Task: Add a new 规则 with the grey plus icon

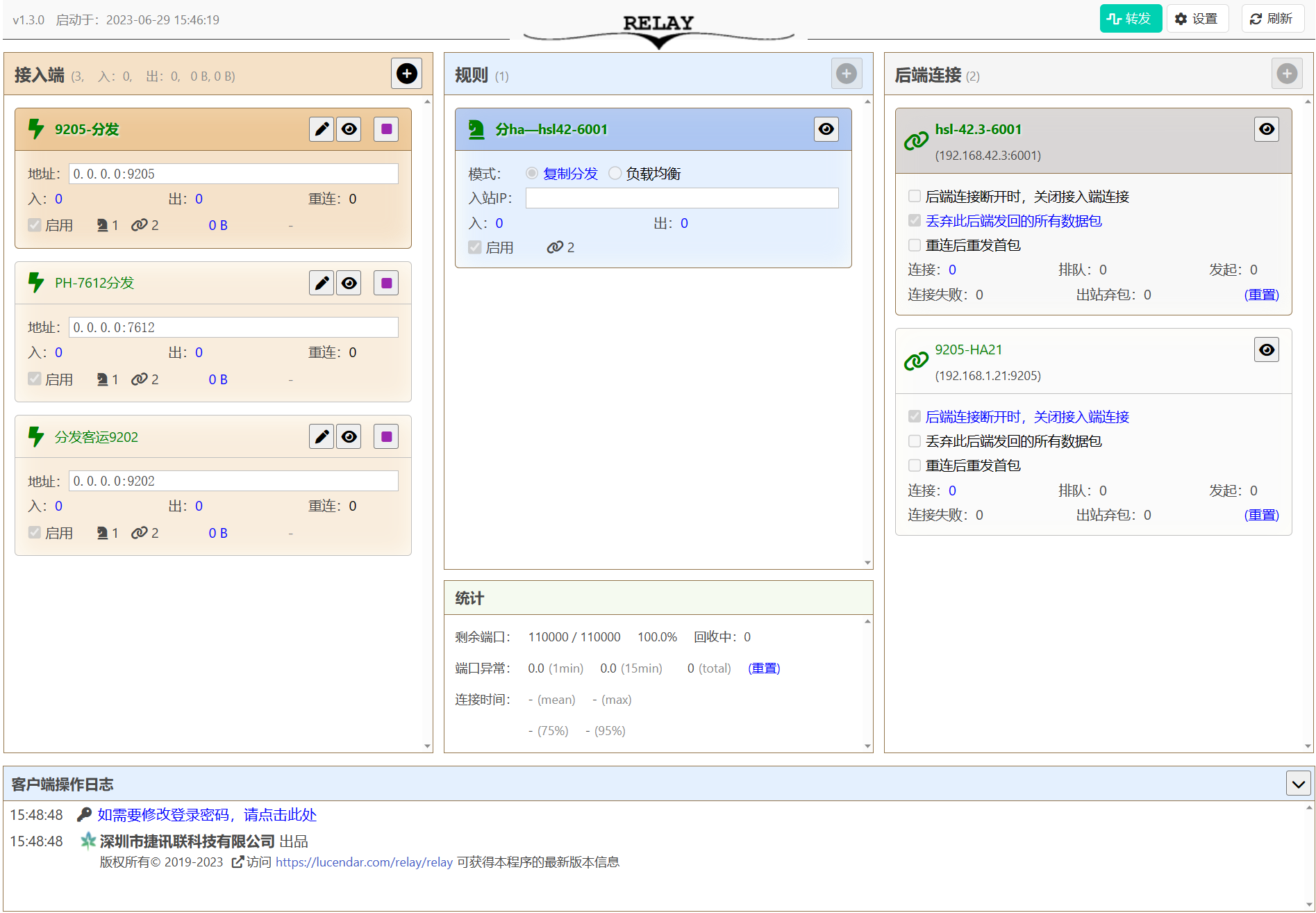Action: pyautogui.click(x=847, y=74)
